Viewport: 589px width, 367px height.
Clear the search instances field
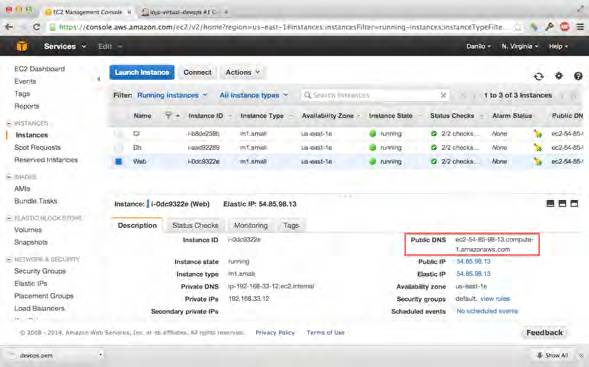[443, 95]
